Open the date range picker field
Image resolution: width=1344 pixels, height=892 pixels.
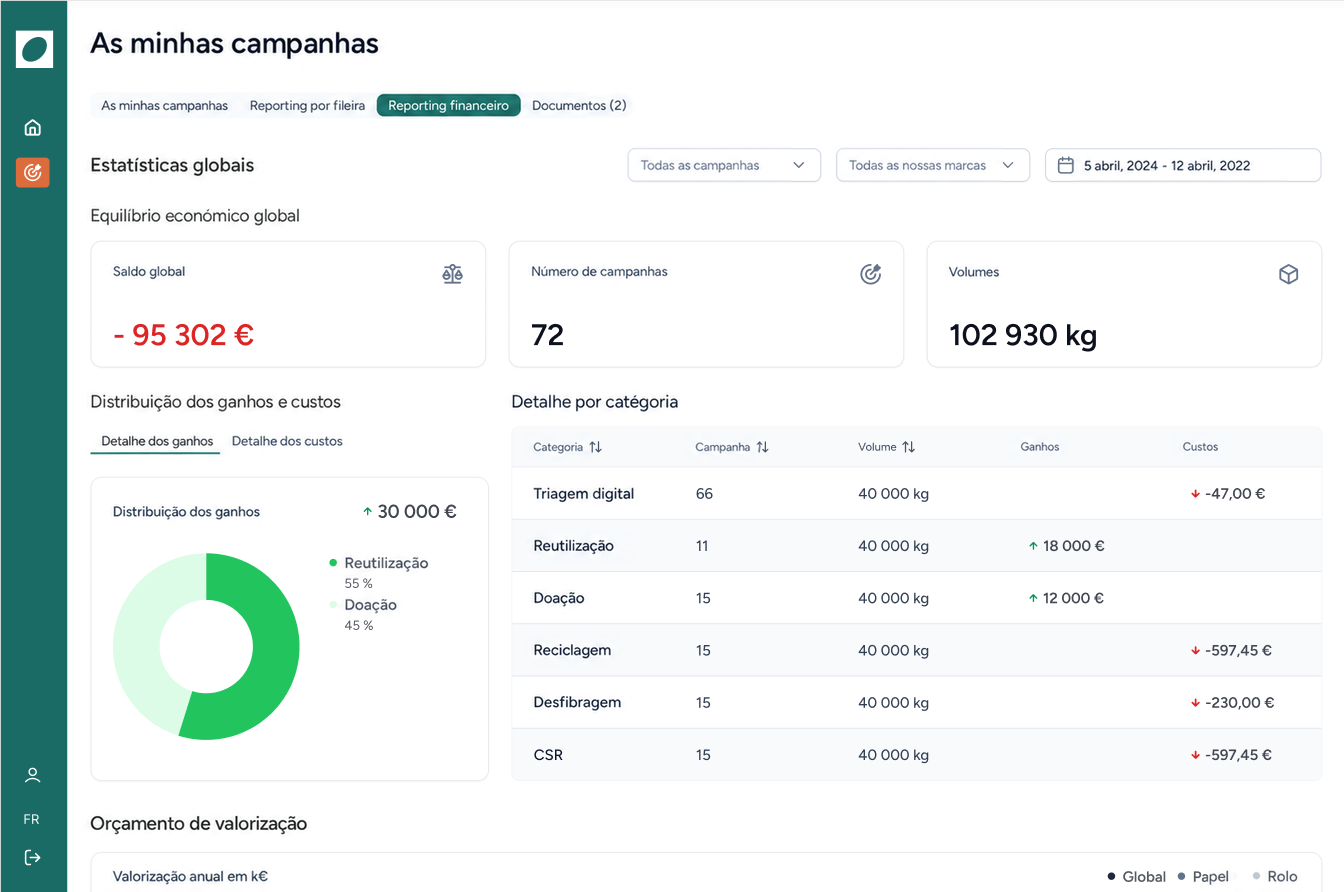point(1183,165)
